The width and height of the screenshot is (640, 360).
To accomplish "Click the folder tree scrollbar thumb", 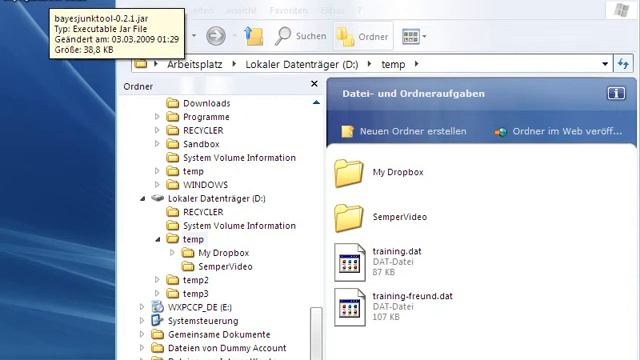I will 316,333.
